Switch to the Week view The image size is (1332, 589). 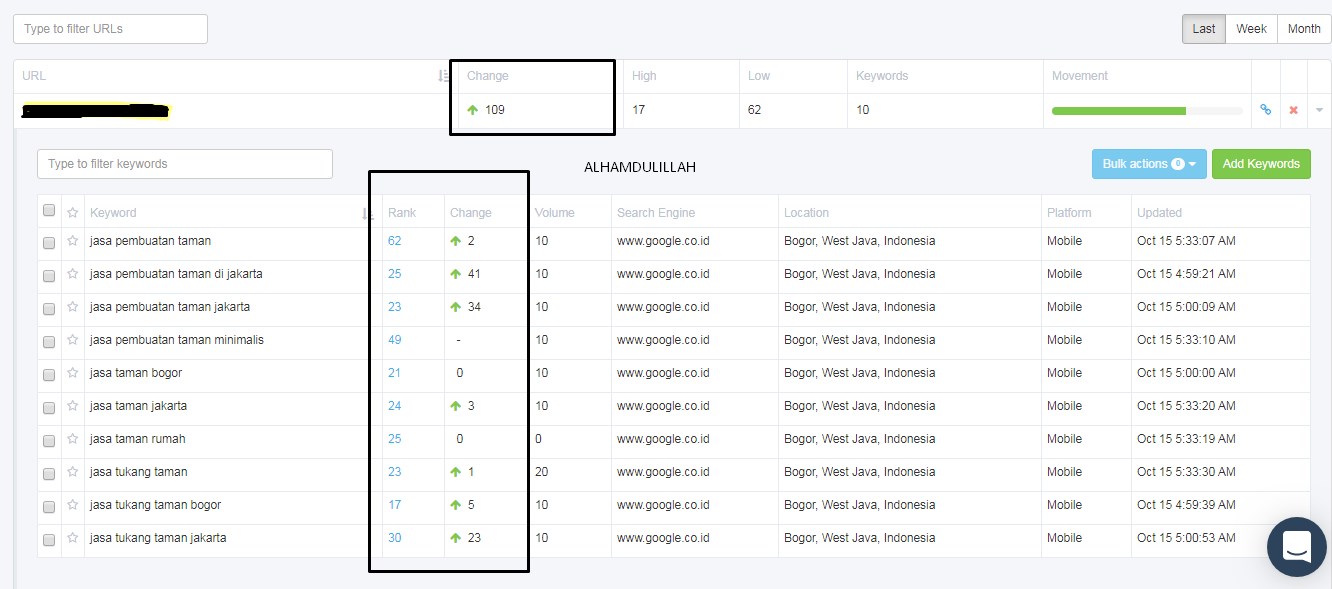pyautogui.click(x=1251, y=29)
